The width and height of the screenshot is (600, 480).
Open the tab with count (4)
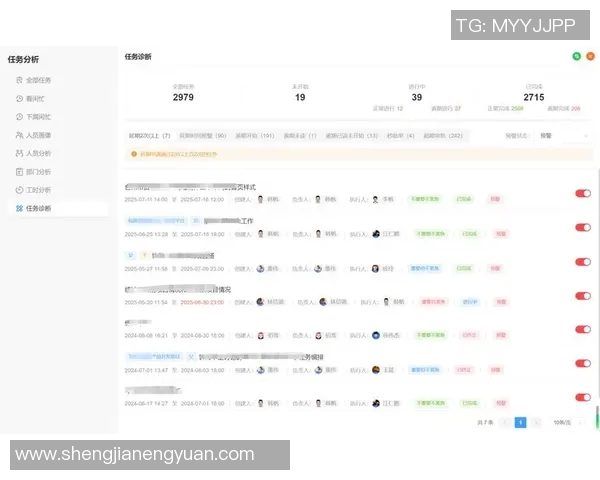pos(401,136)
